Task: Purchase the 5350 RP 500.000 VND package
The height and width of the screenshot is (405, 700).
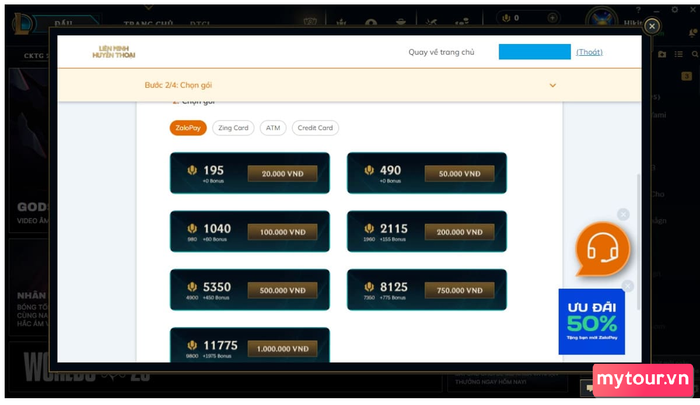Action: pyautogui.click(x=250, y=290)
